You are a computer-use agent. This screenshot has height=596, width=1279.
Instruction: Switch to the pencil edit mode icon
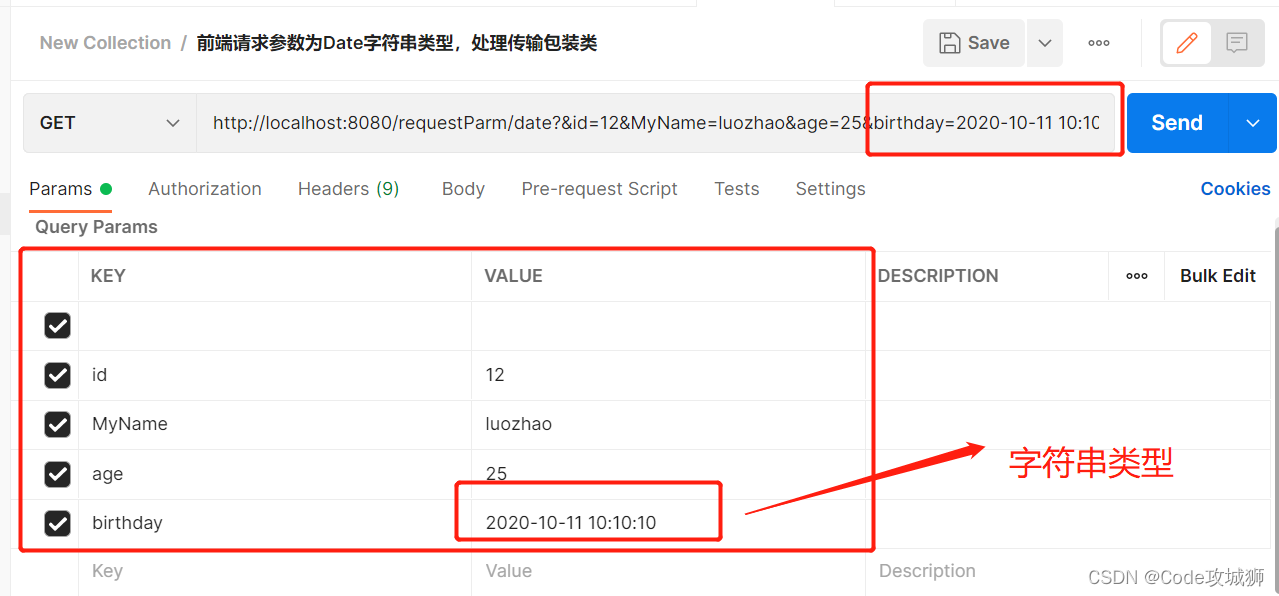tap(1187, 43)
